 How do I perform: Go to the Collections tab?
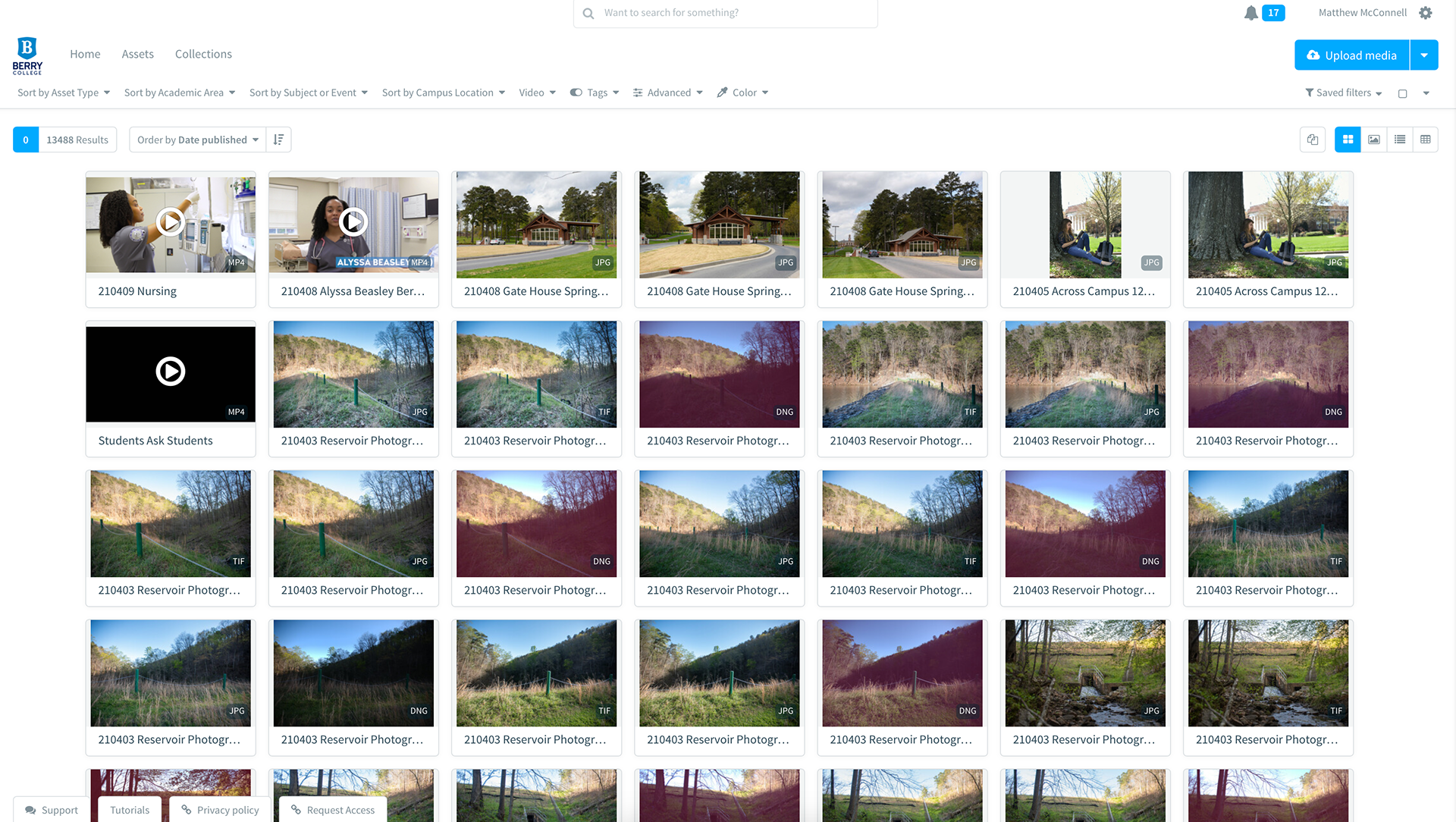(203, 54)
